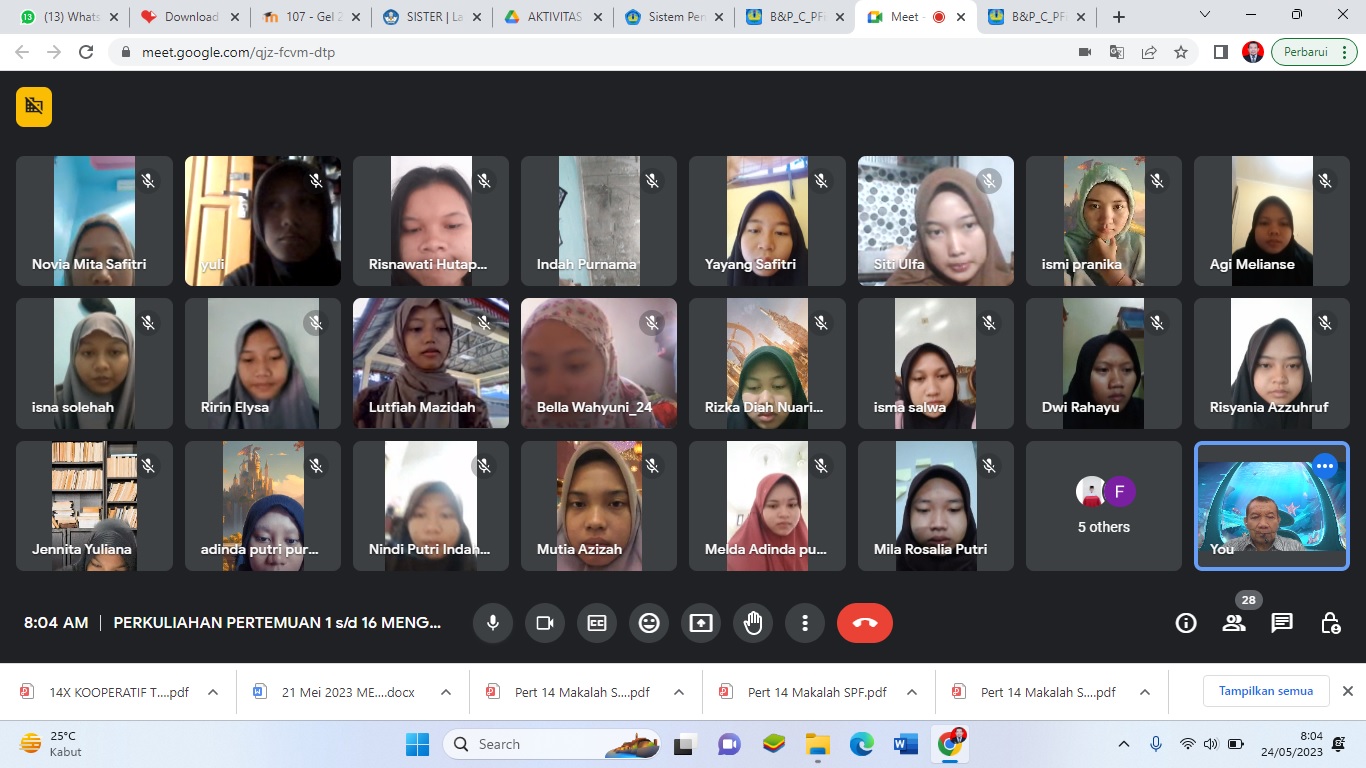Show the participants people panel

point(1234,623)
